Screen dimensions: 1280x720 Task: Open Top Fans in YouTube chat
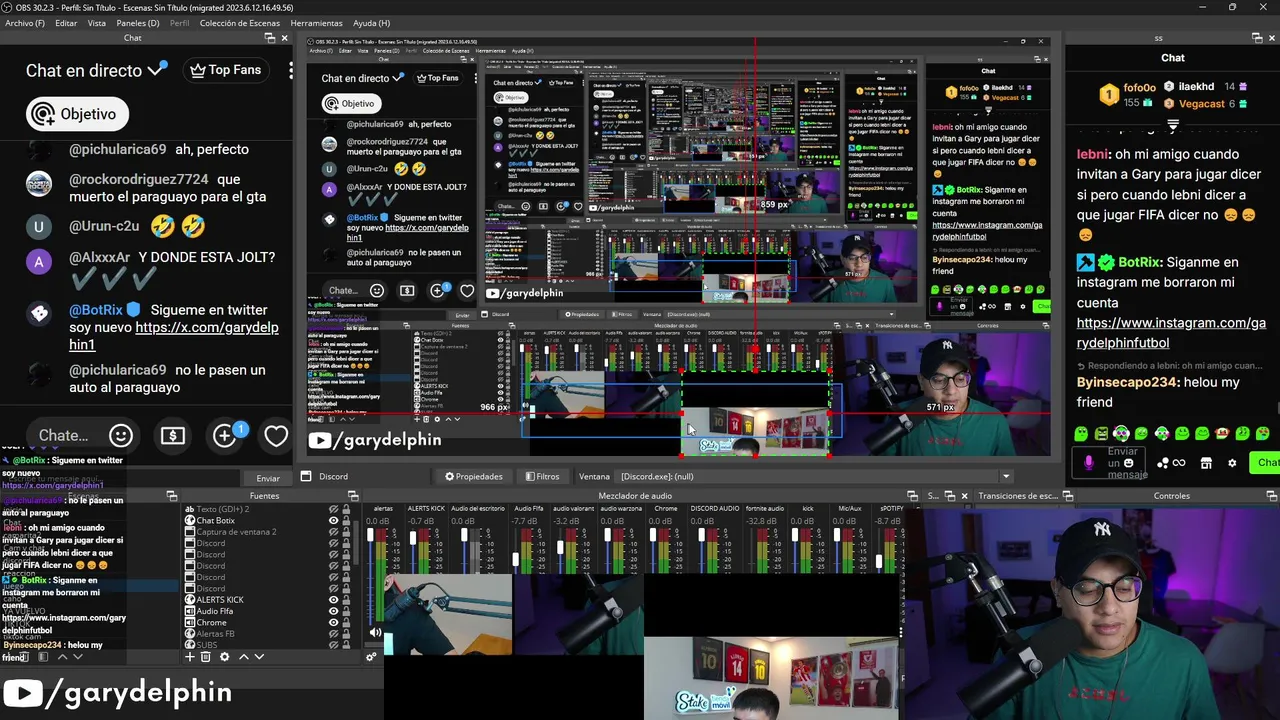225,70
